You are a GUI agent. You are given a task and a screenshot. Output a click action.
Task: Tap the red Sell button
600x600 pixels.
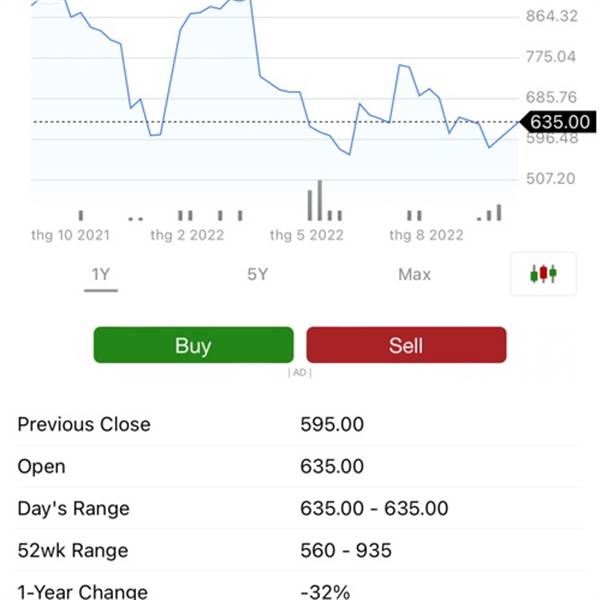coord(406,345)
